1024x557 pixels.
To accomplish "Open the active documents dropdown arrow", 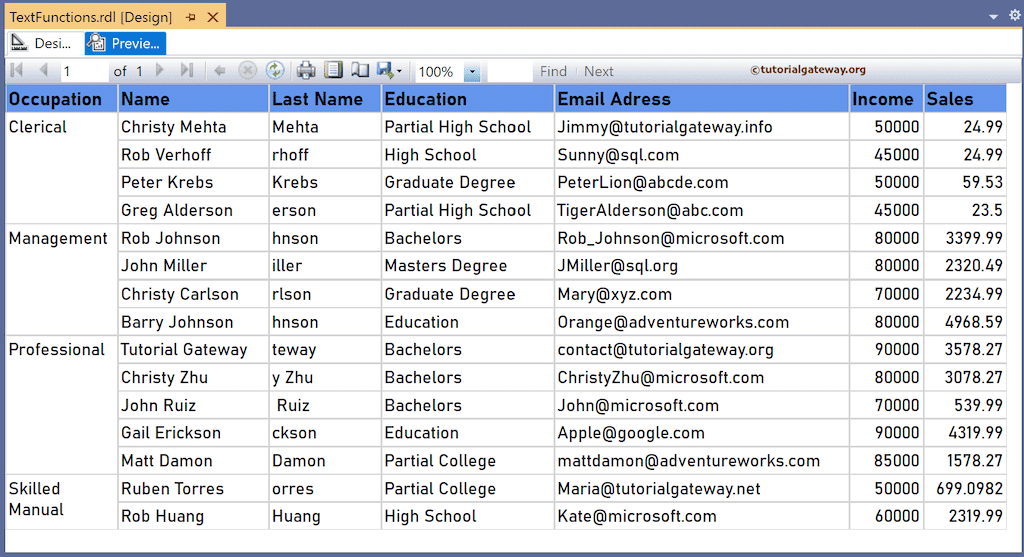I will [993, 16].
